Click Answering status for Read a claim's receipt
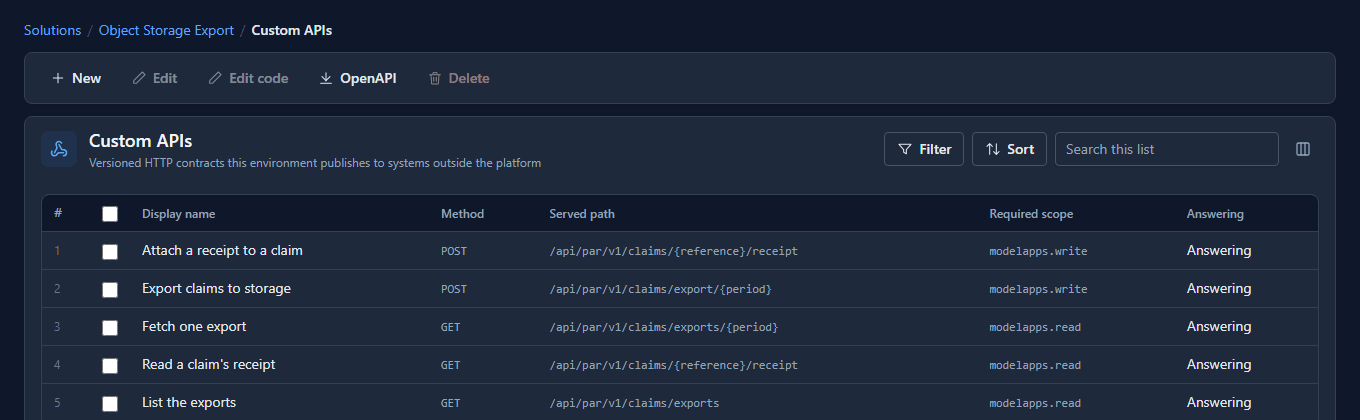This screenshot has height=420, width=1360. (1219, 364)
